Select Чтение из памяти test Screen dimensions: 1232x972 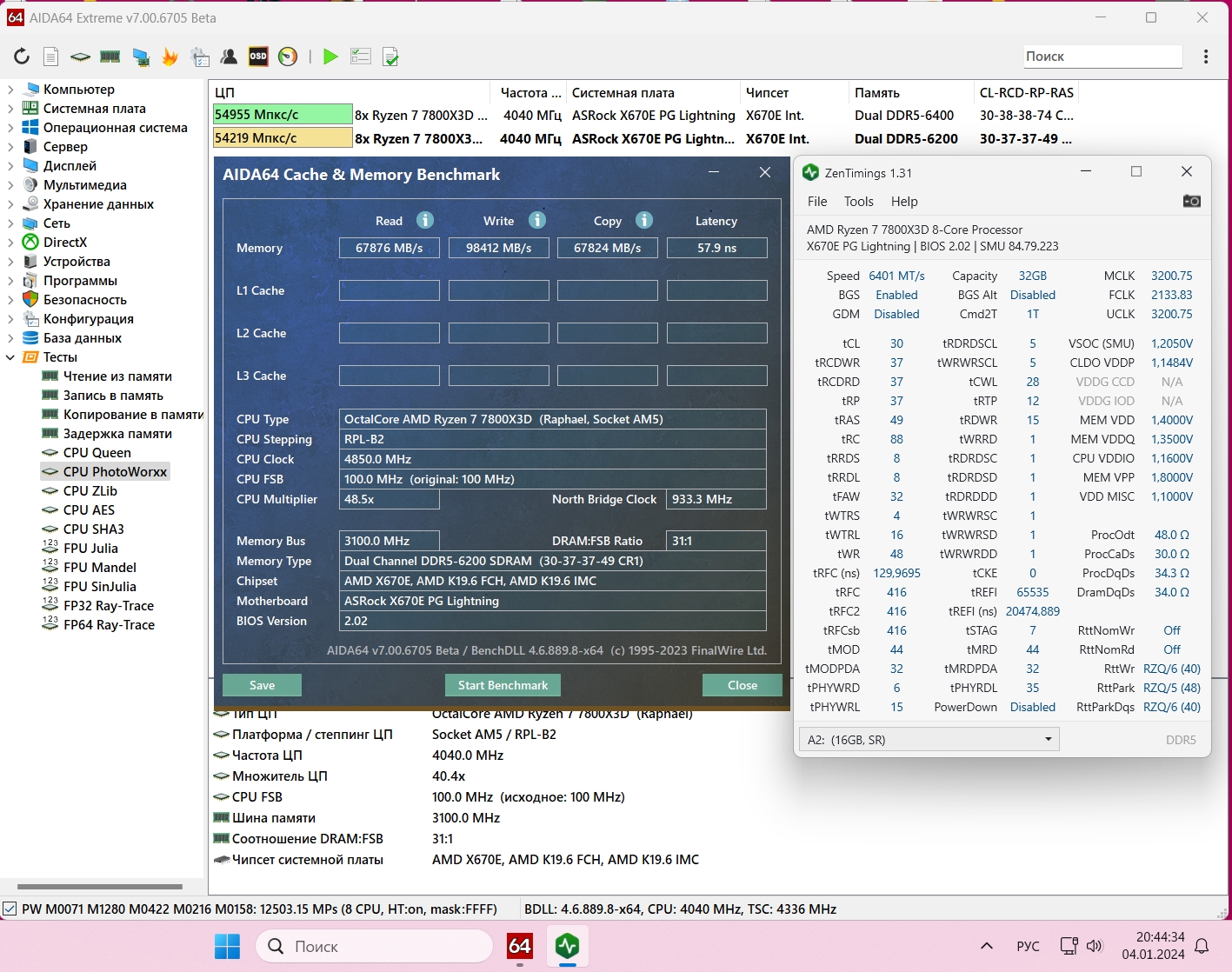coord(117,376)
